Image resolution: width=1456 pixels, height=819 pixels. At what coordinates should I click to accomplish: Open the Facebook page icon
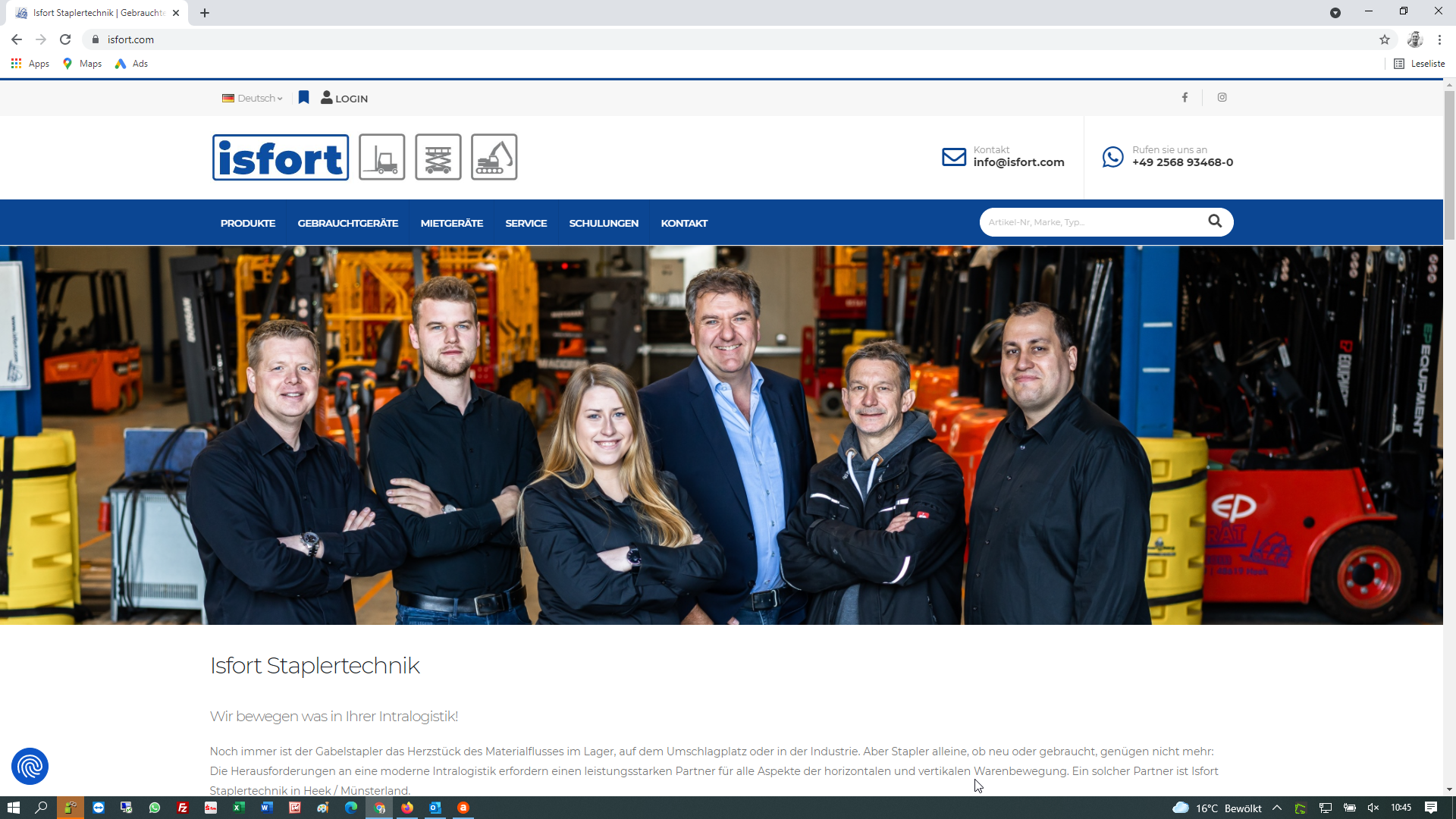1185,97
